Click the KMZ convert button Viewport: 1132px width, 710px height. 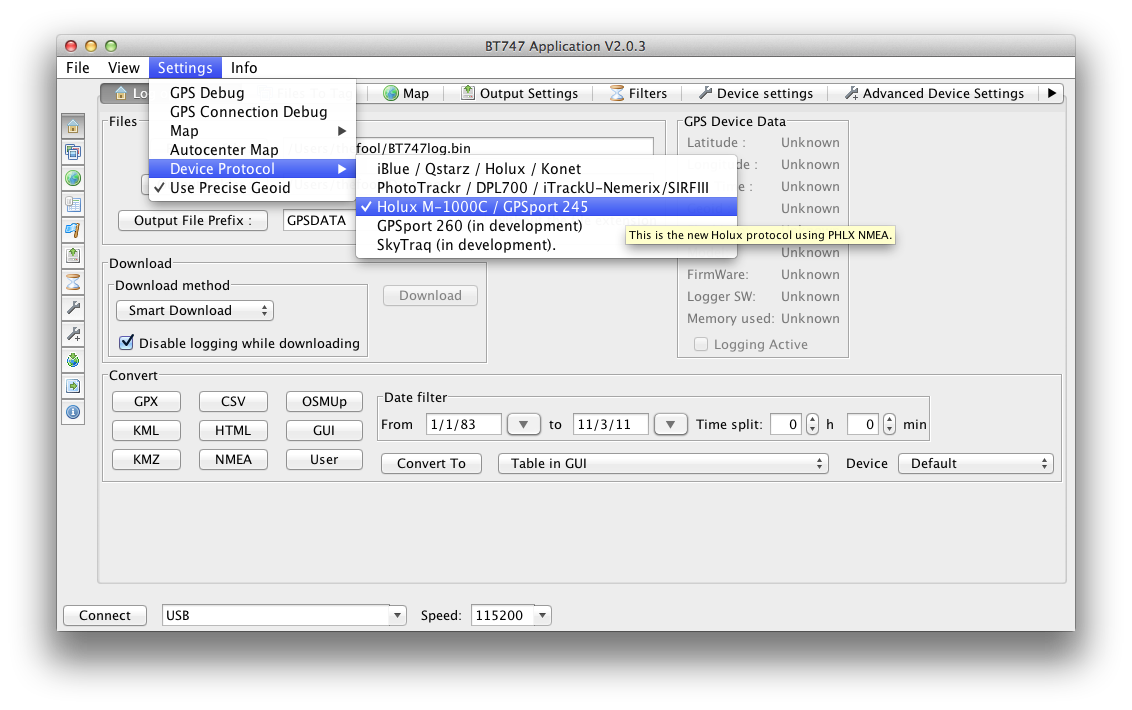click(x=146, y=459)
